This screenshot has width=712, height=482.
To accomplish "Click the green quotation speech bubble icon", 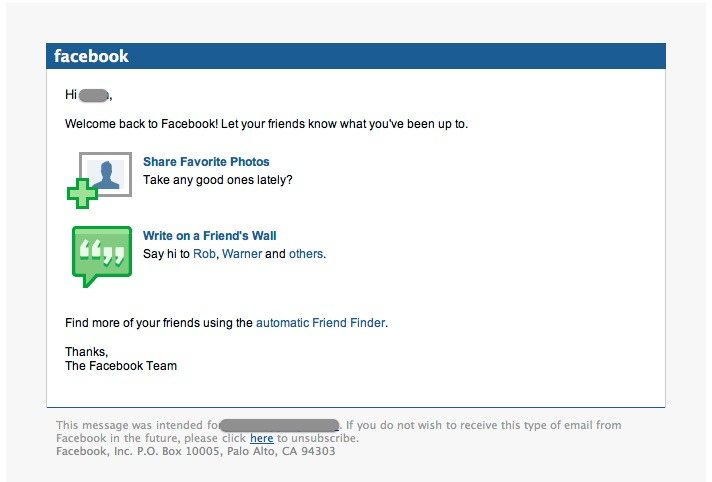I will point(101,254).
